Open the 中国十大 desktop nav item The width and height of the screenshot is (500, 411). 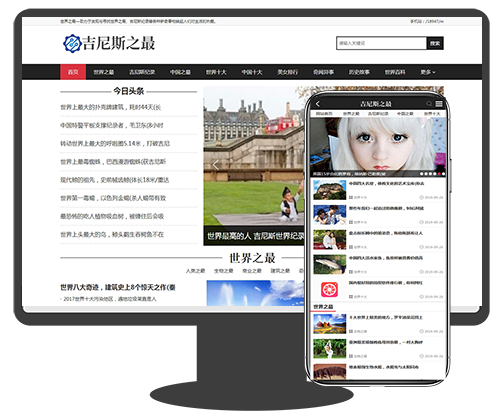(252, 72)
